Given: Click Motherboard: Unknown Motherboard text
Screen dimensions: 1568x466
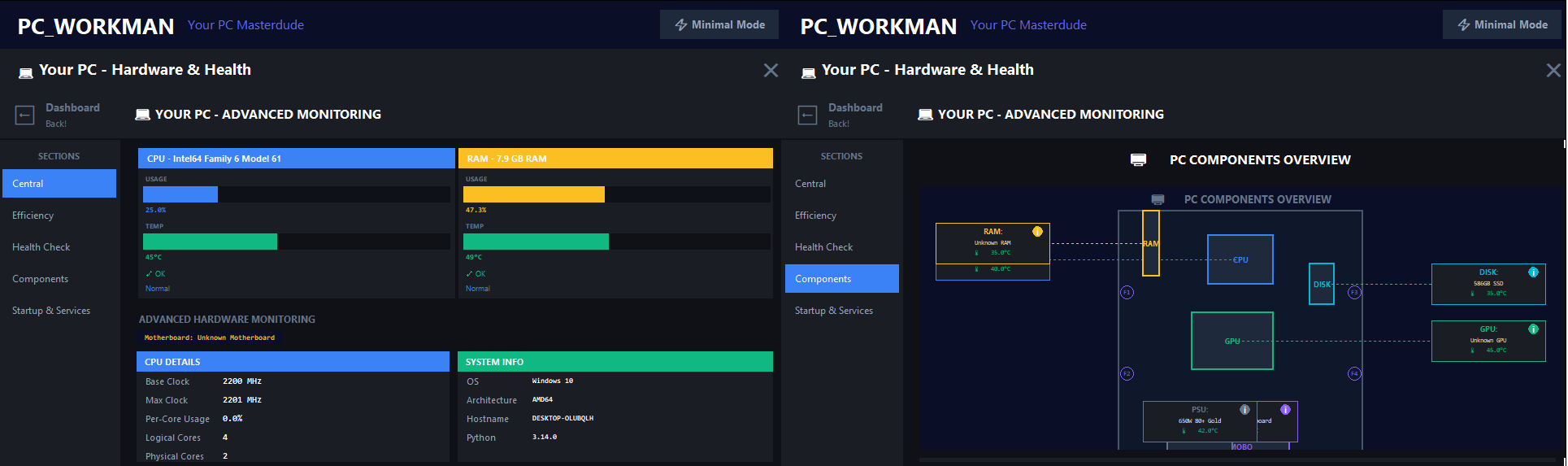Looking at the screenshot, I should [x=210, y=338].
